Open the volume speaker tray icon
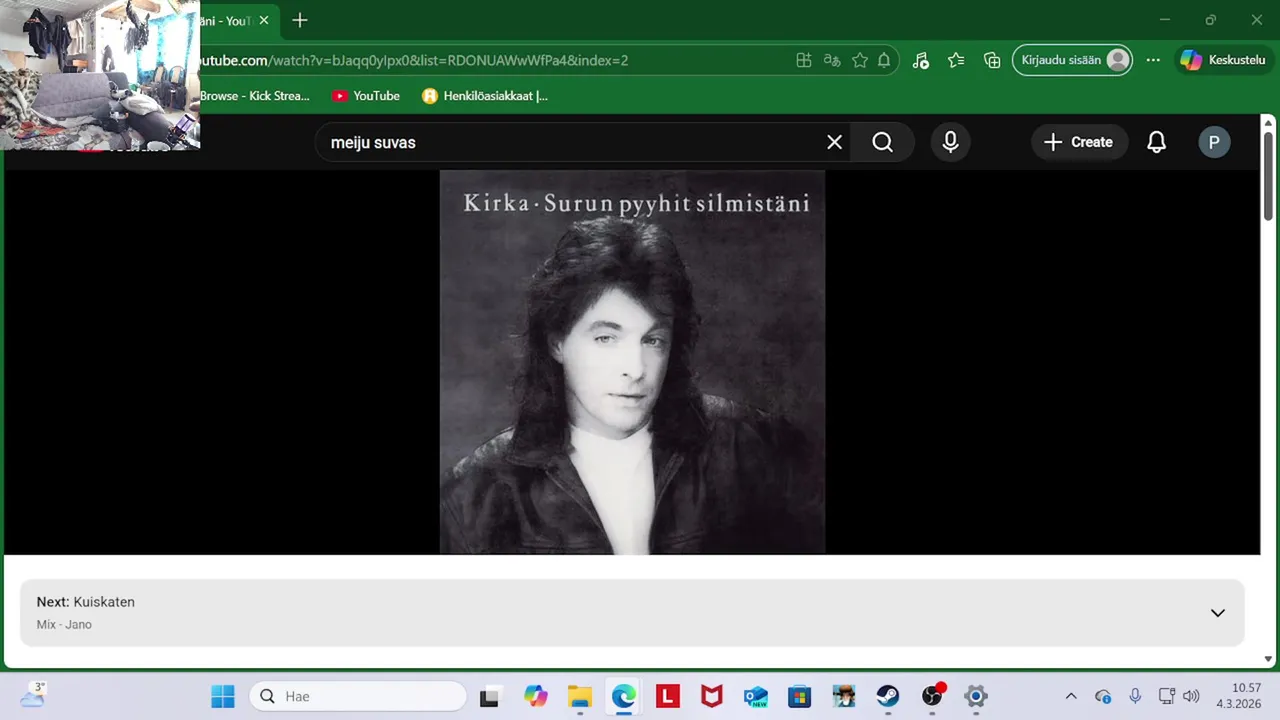Image resolution: width=1280 pixels, height=720 pixels. 1191,697
